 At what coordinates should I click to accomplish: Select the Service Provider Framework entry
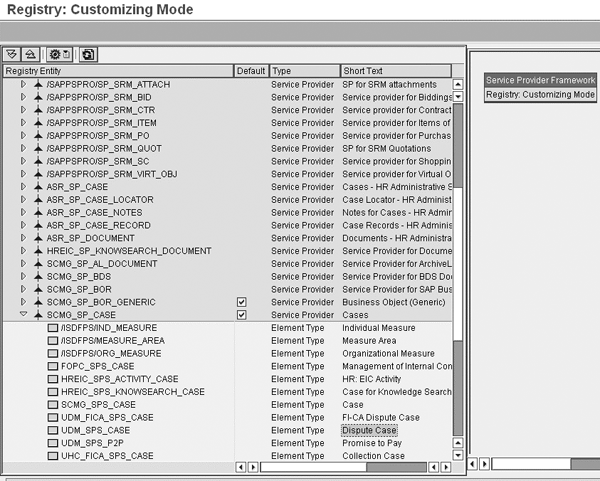pyautogui.click(x=540, y=80)
